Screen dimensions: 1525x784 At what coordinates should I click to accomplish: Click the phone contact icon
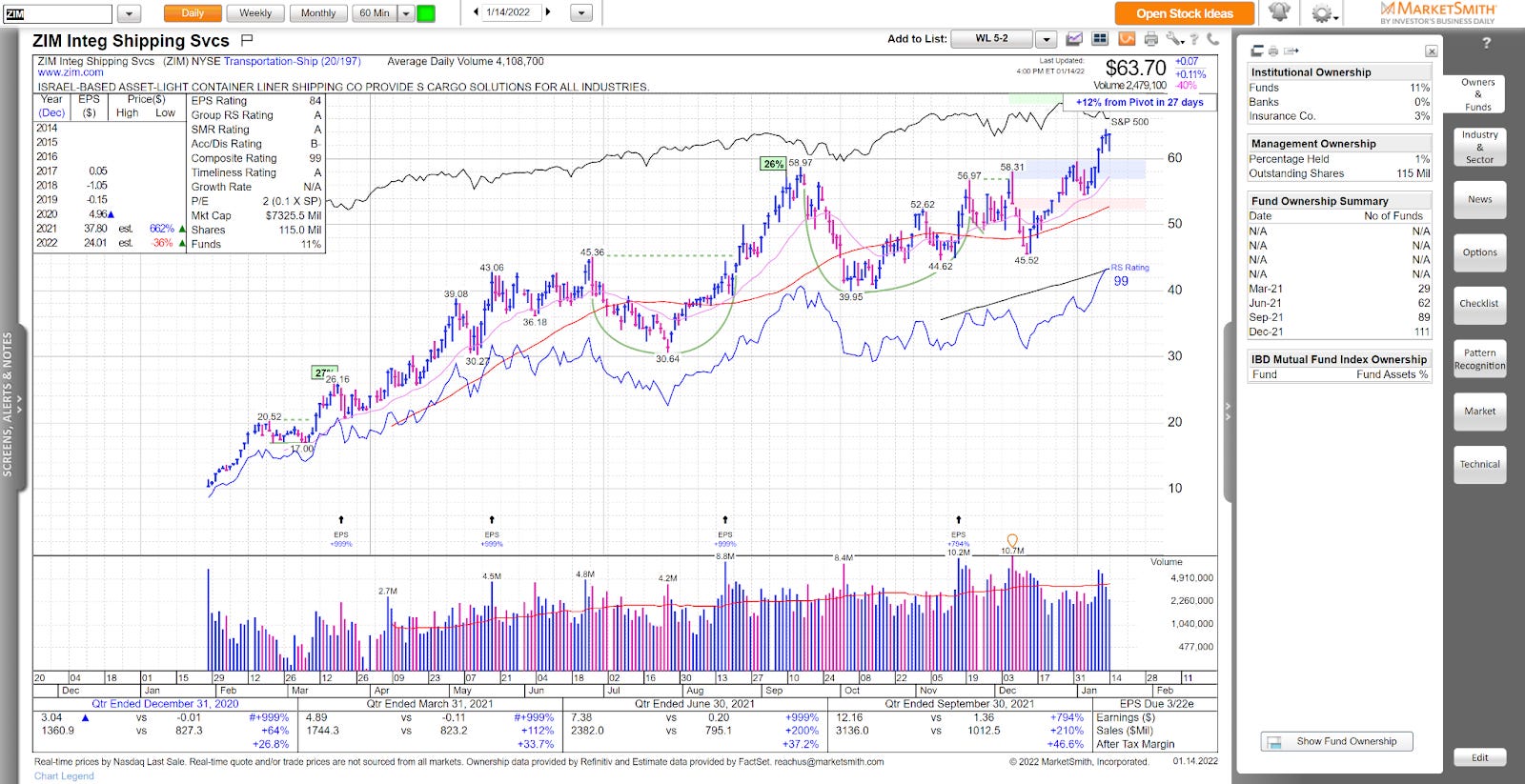coord(1212,39)
